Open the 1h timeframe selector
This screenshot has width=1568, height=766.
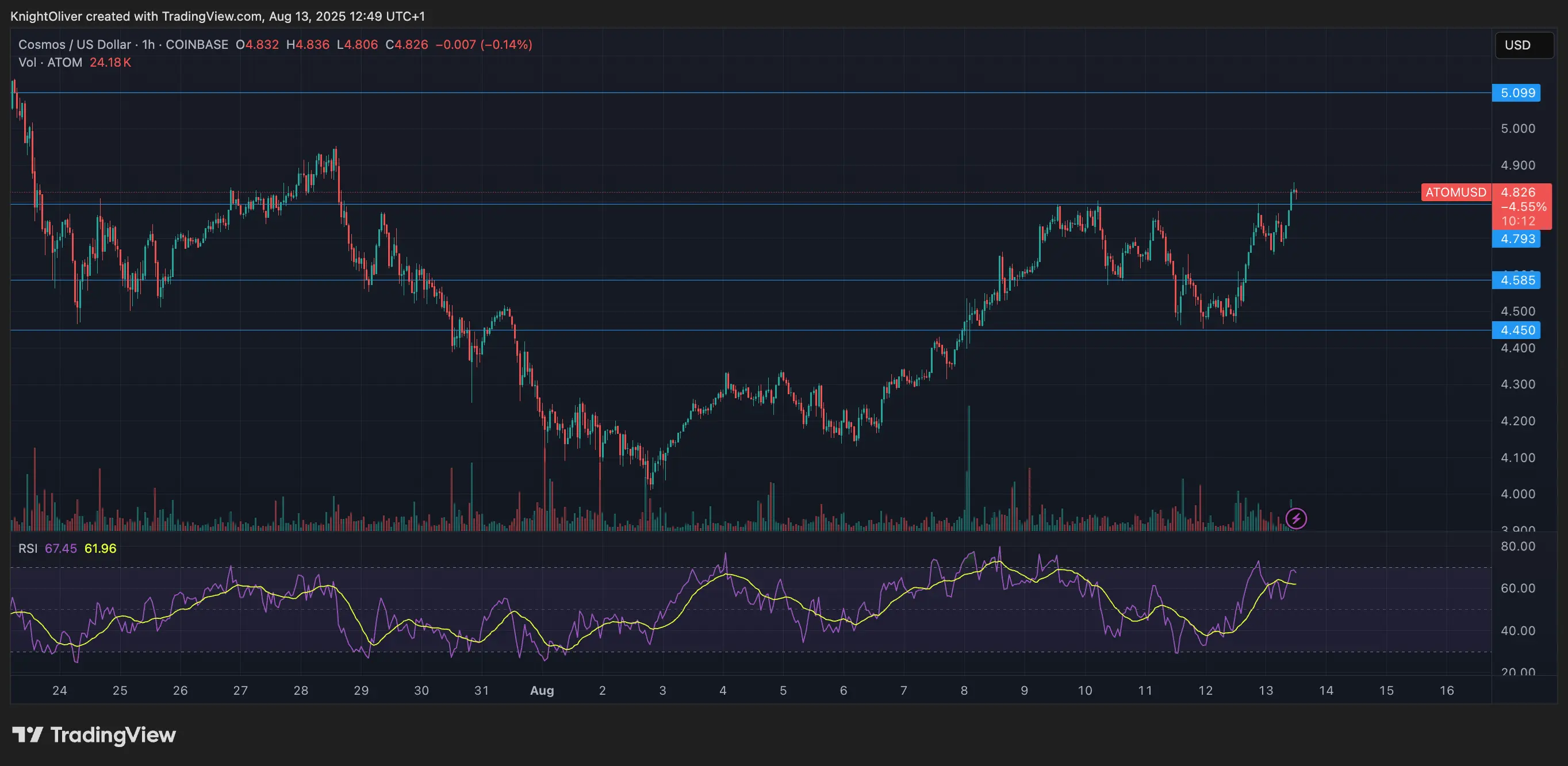(148, 44)
